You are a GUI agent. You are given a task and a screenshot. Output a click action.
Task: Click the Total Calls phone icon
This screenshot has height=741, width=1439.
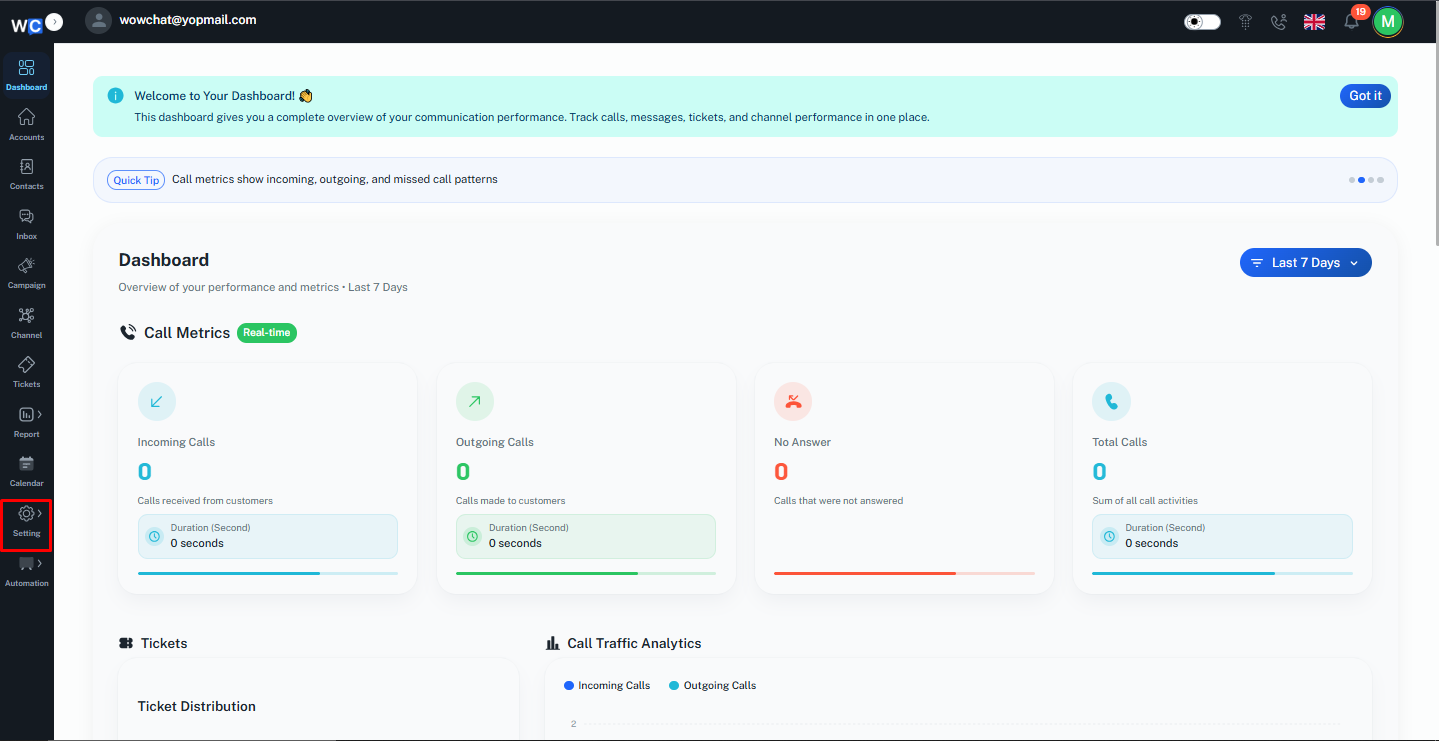pos(1111,401)
